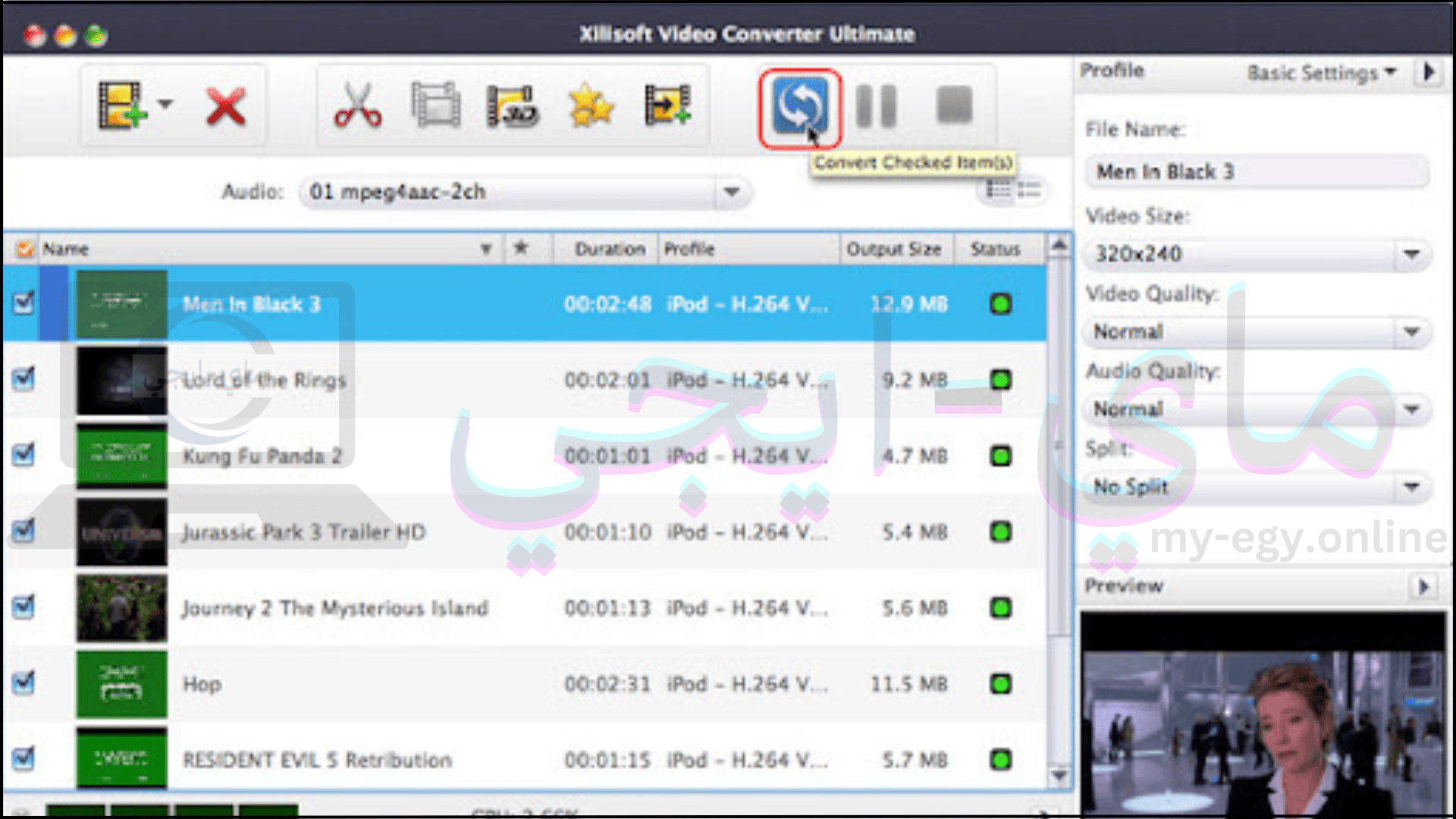Click Men In Black 3 thumbnail
1456x819 pixels.
(121, 304)
